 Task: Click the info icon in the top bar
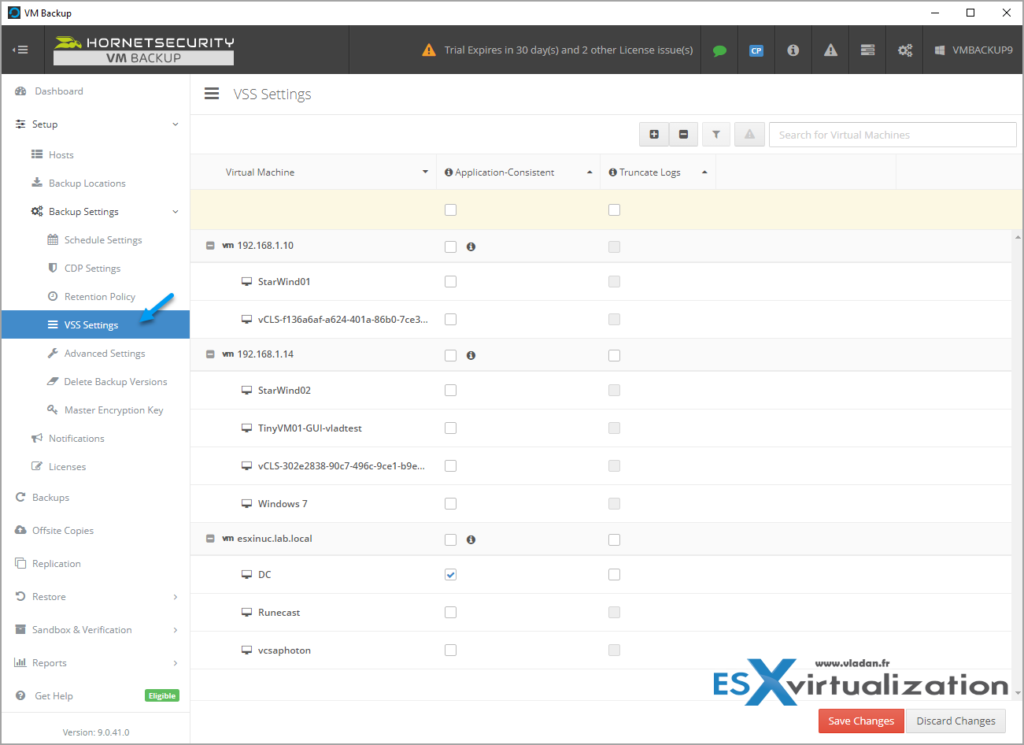793,50
